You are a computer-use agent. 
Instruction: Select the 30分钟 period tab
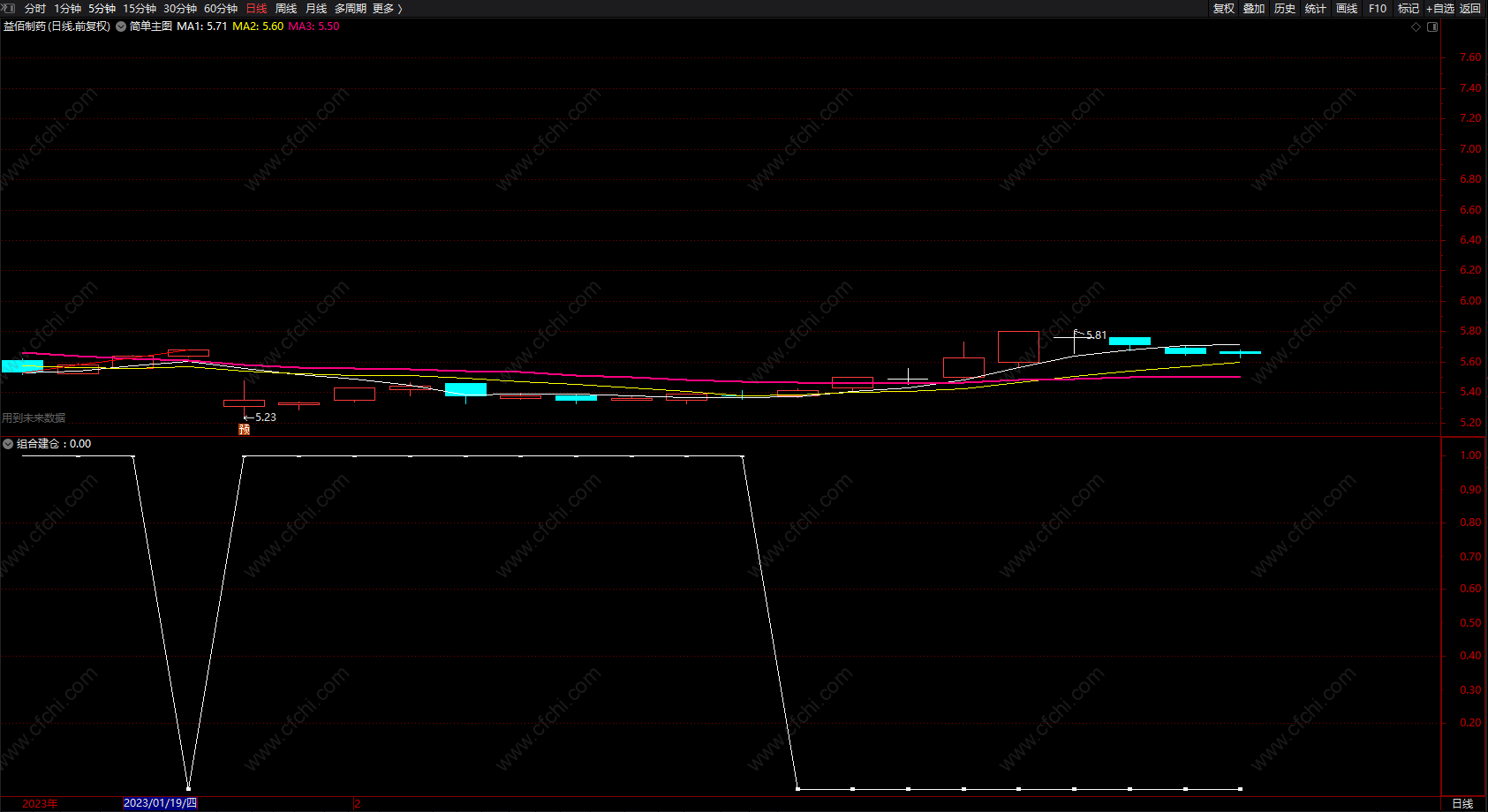coord(180,9)
